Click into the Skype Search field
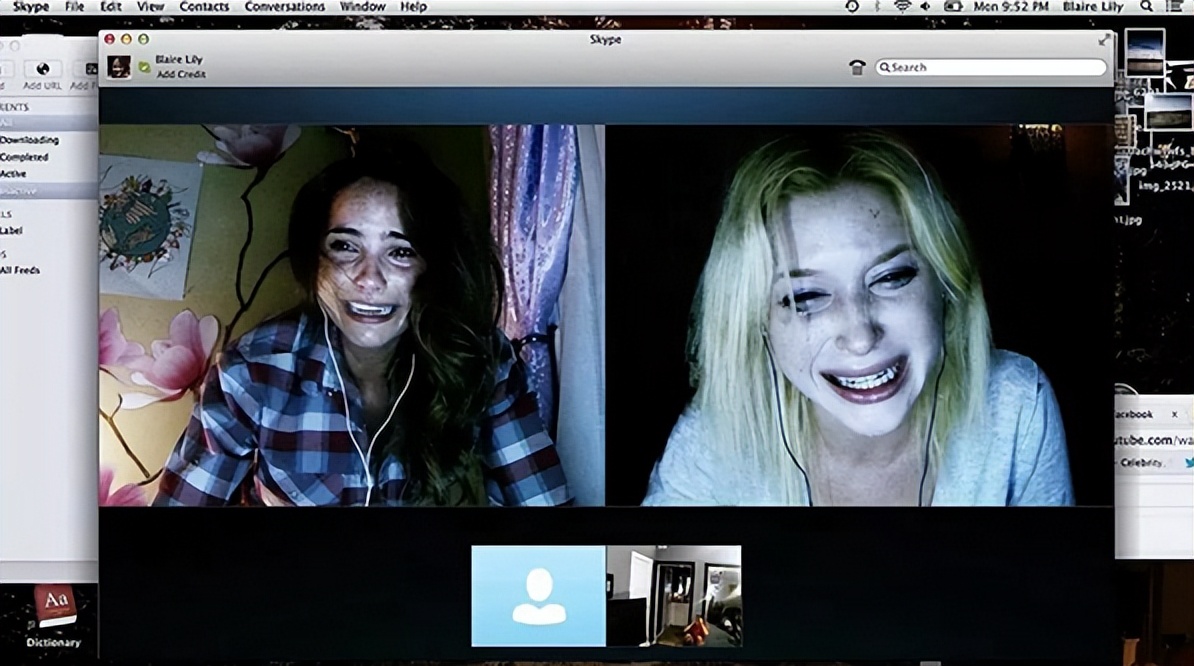 point(991,67)
